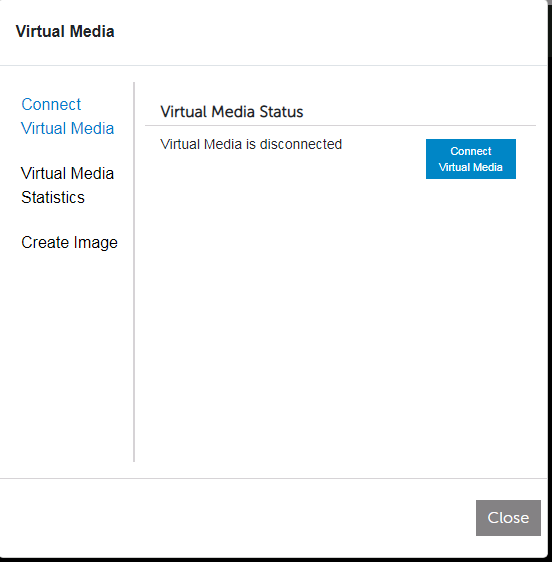Image resolution: width=552 pixels, height=562 pixels.
Task: Click the word 'Media' in dialog title
Action: coord(92,32)
